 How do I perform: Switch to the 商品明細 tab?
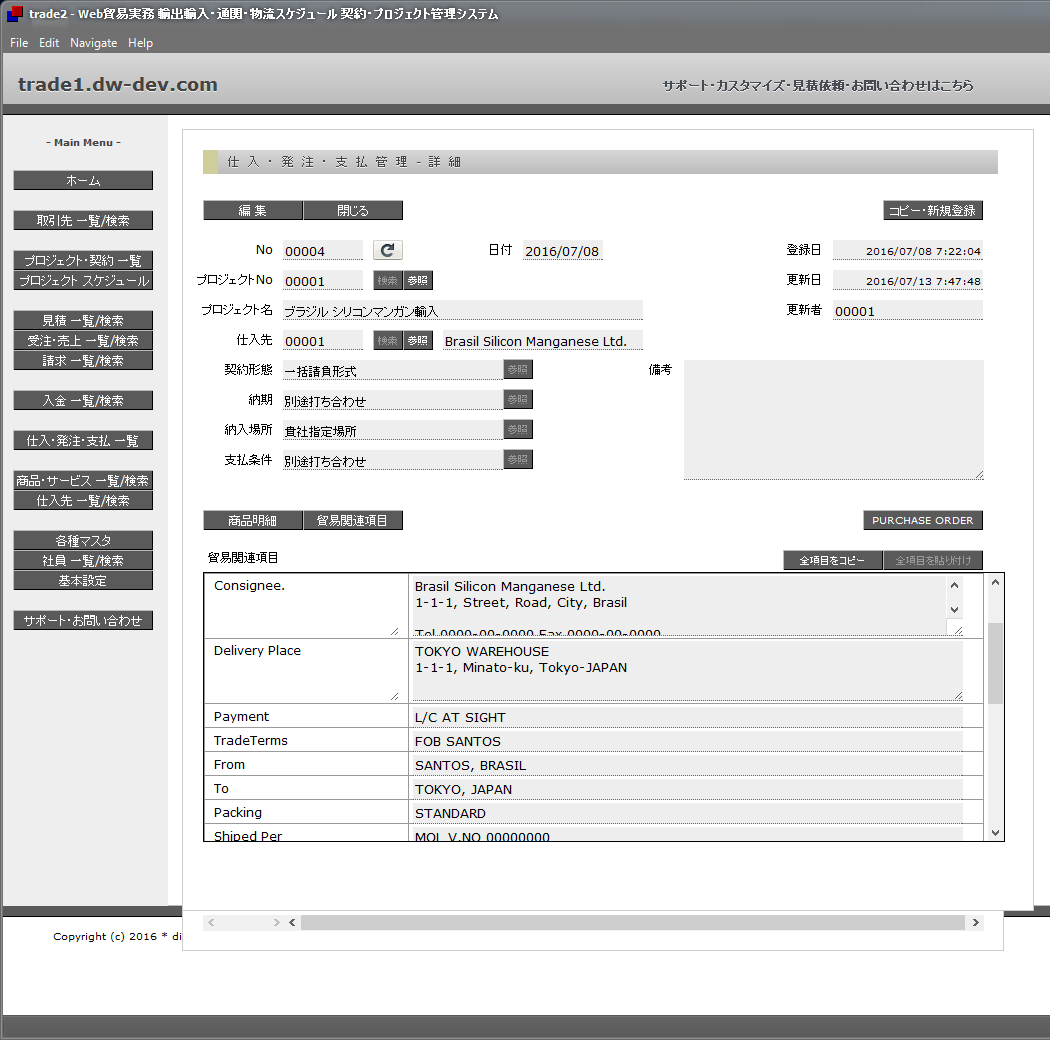pyautogui.click(x=252, y=520)
